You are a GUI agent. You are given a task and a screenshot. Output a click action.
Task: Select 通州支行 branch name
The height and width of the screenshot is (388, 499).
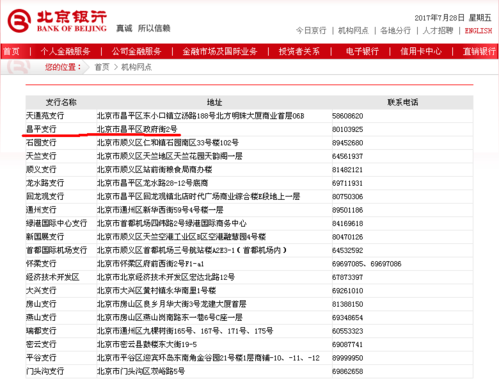tap(41, 210)
